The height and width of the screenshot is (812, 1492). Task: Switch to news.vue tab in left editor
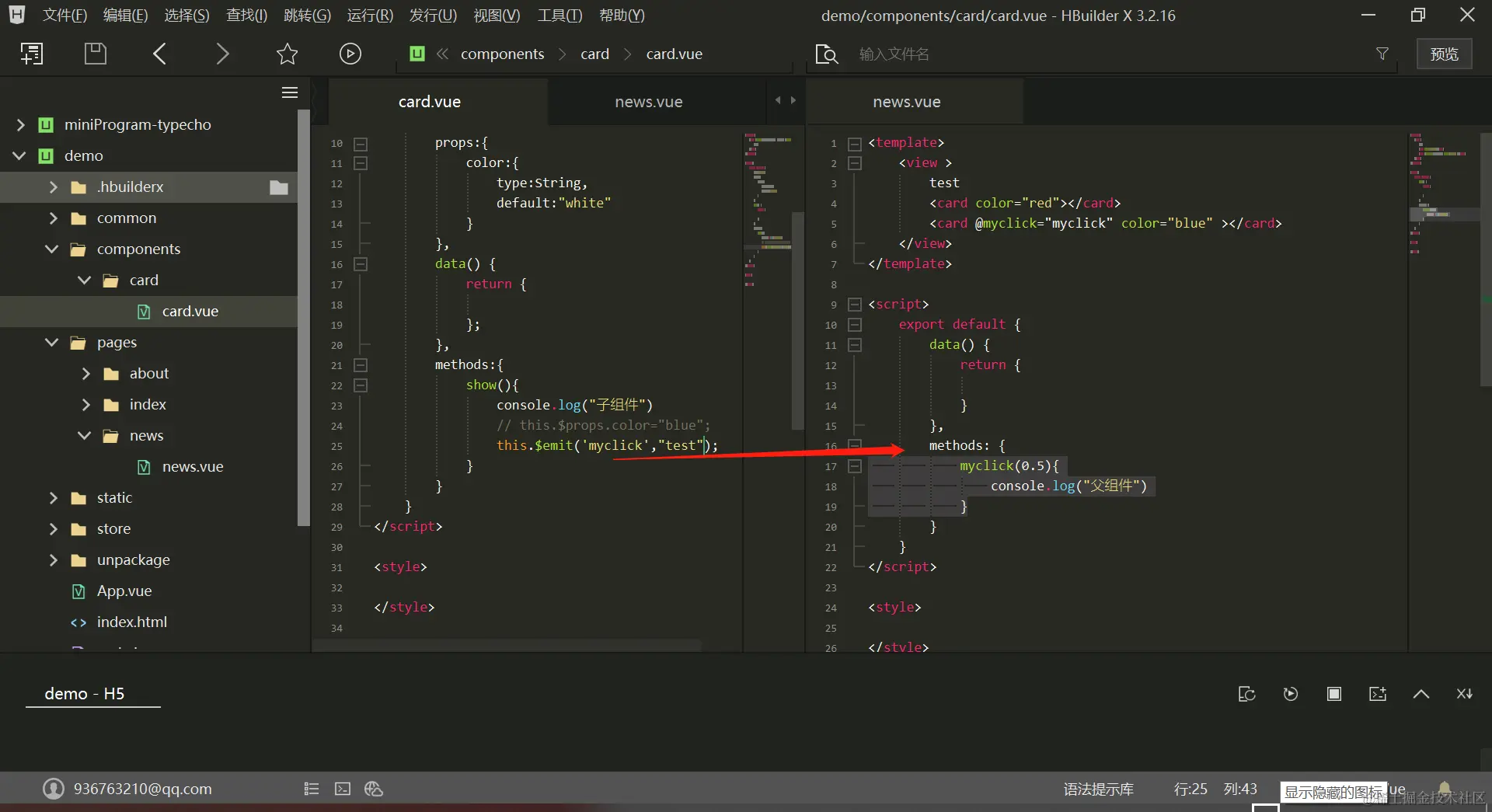[649, 102]
